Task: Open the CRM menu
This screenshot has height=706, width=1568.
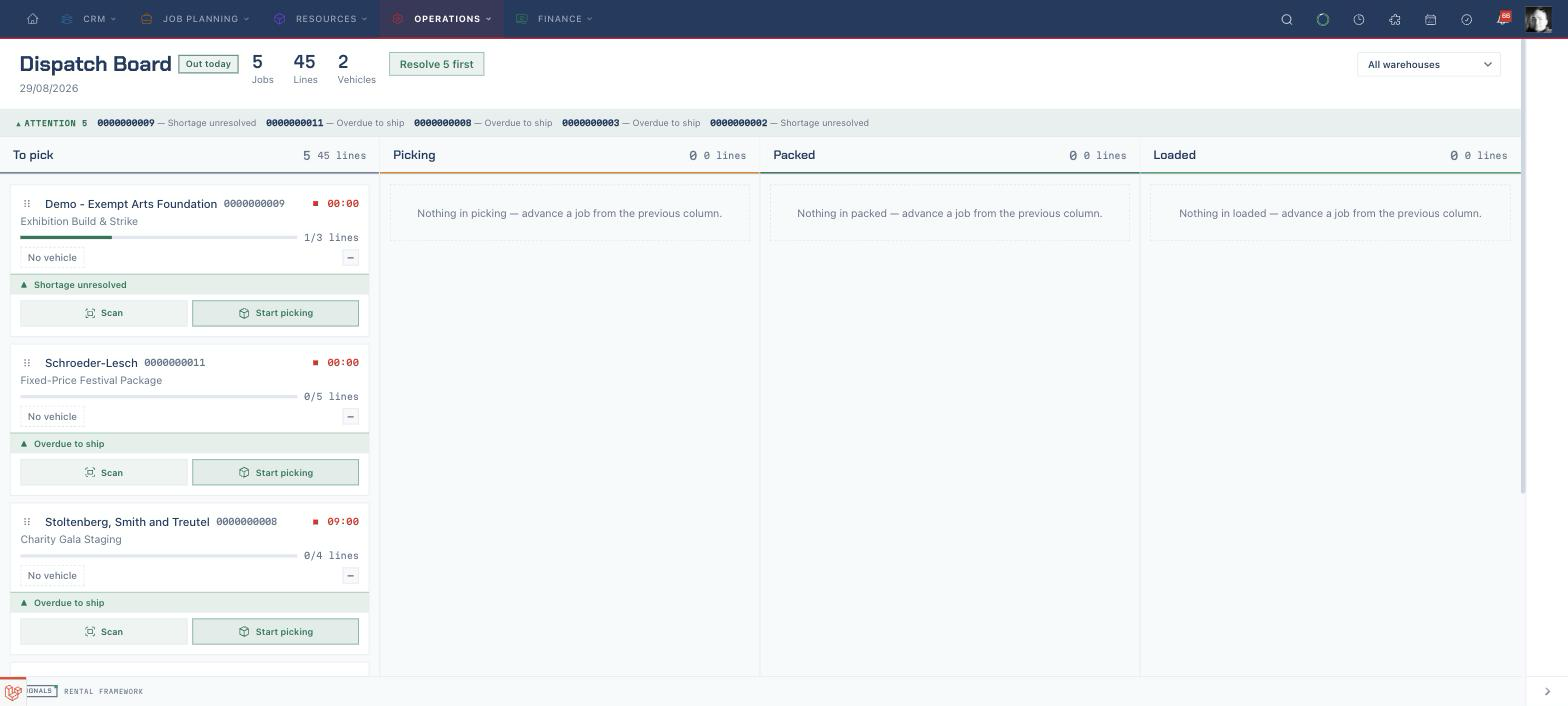Action: 88,19
